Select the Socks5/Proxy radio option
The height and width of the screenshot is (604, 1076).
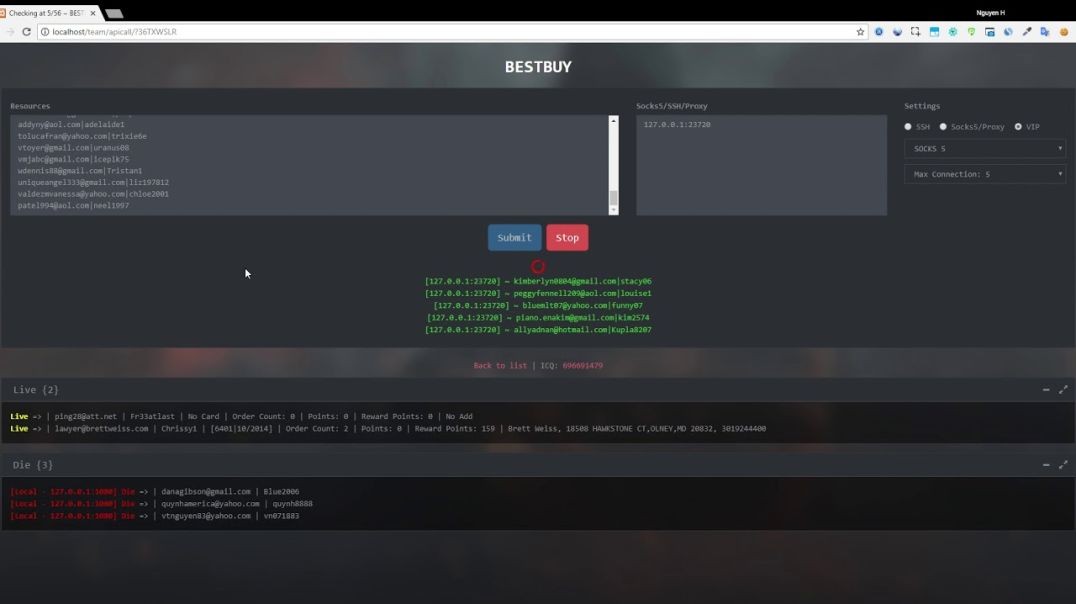943,126
